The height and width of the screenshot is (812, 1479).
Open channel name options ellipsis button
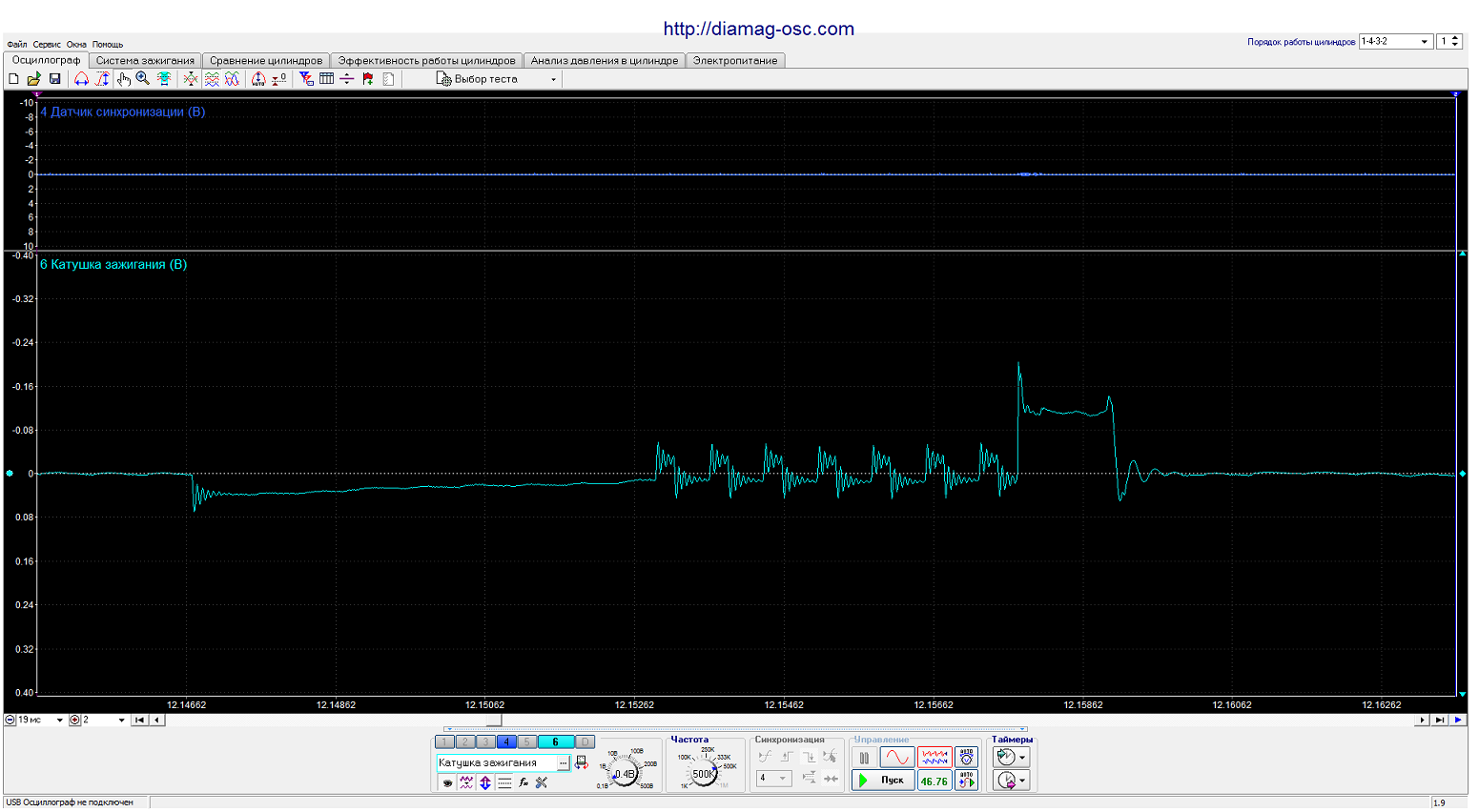[564, 763]
